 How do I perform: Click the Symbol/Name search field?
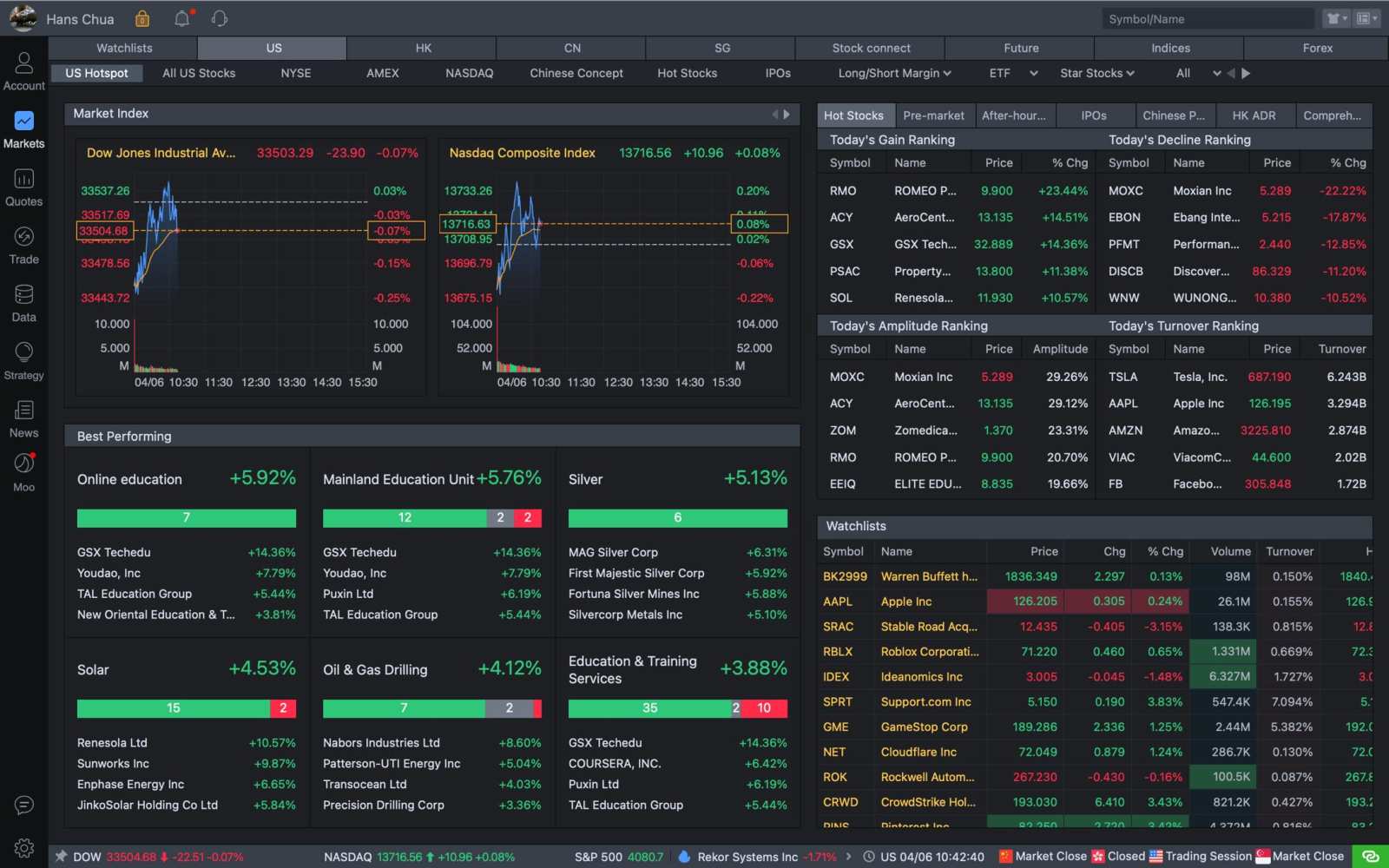(1208, 19)
